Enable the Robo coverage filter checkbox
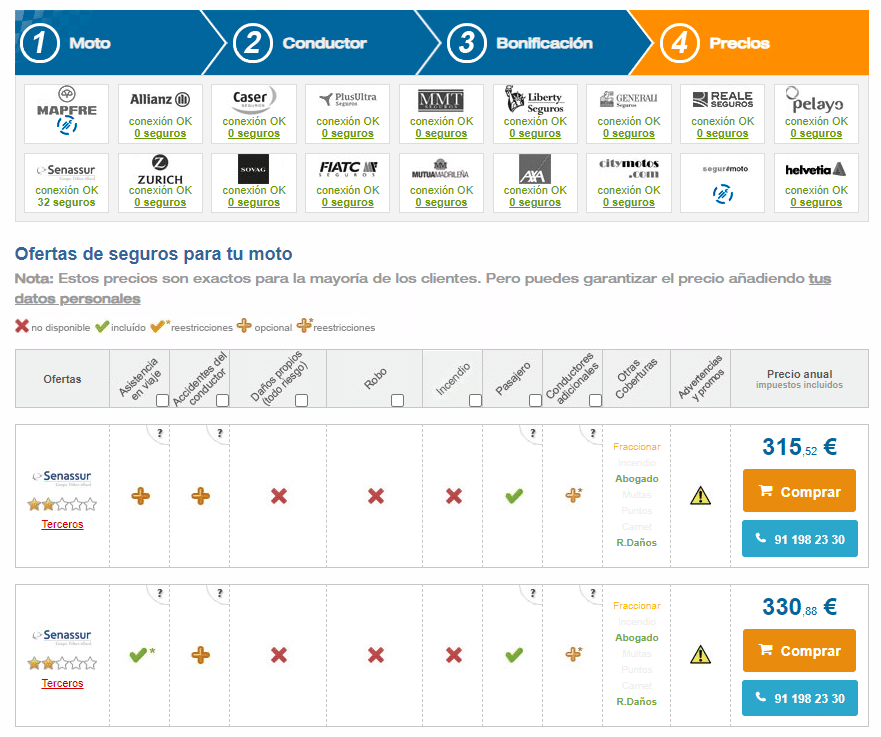 [x=397, y=400]
